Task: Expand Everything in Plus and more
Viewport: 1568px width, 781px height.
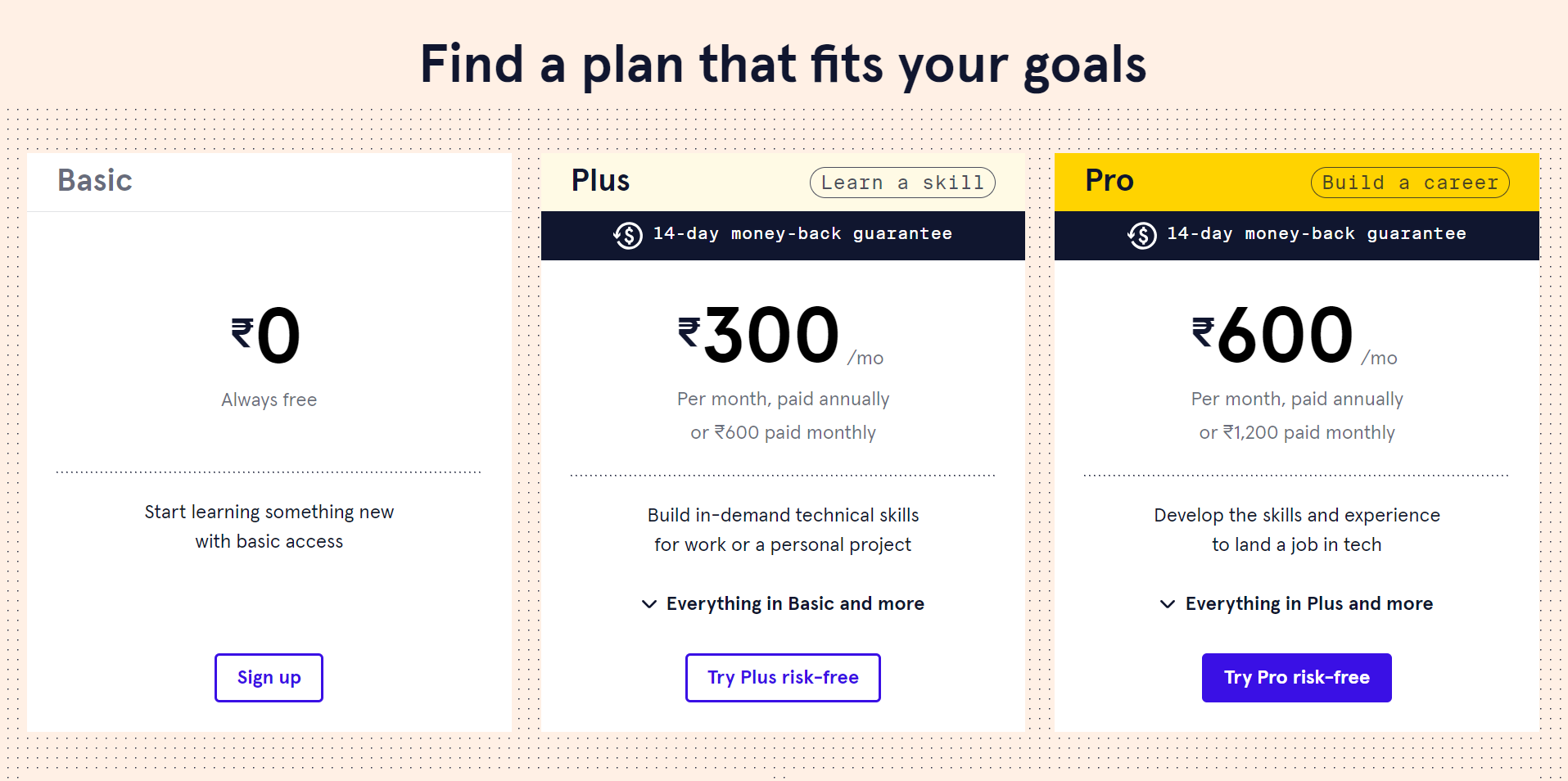Action: click(x=1296, y=604)
